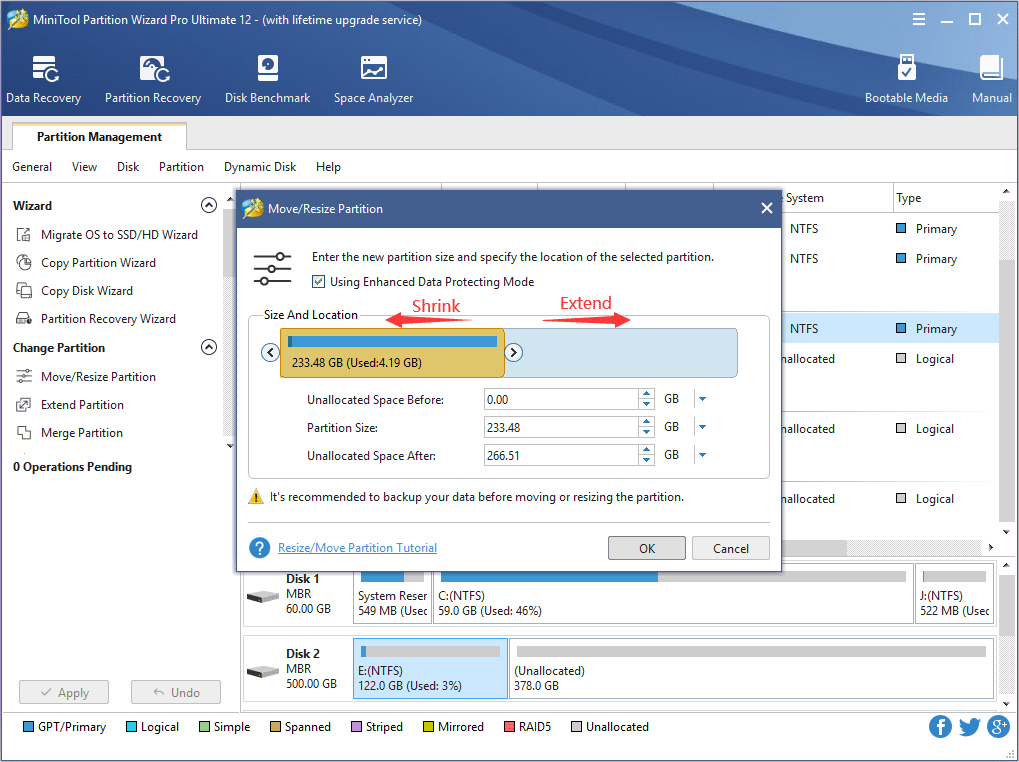Confirm resize with the OK button
This screenshot has height=762, width=1019.
click(645, 547)
